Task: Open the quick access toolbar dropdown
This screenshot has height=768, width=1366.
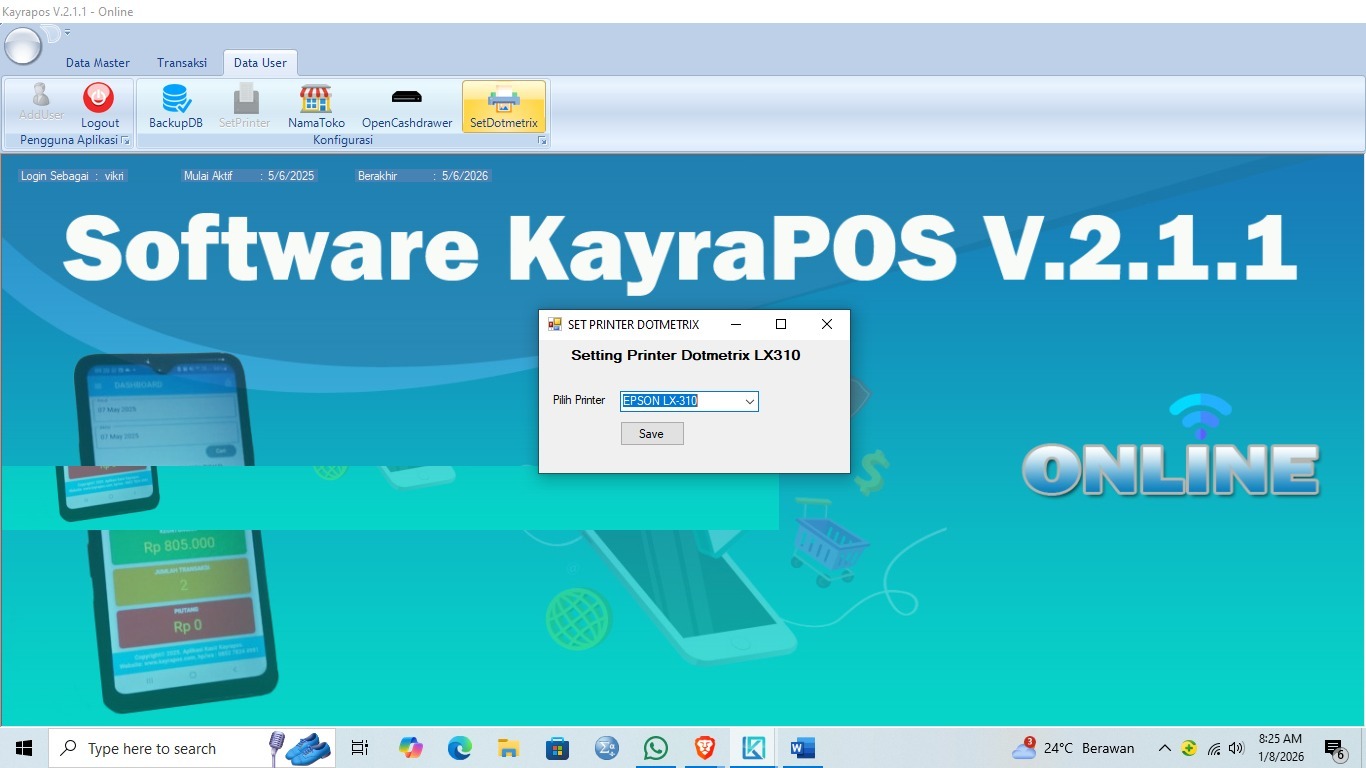Action: click(x=67, y=33)
